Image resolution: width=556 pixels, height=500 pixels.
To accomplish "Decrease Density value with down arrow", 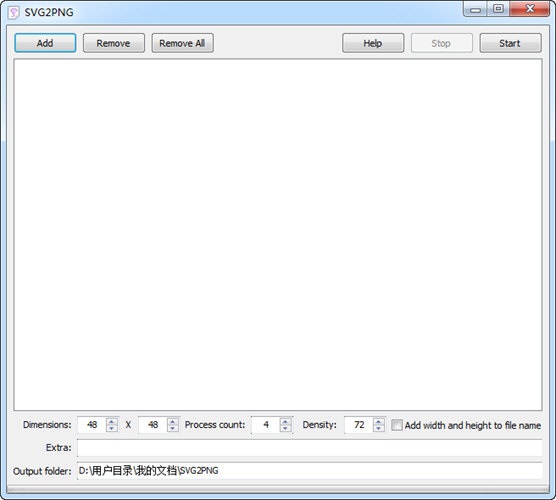I will point(379,428).
